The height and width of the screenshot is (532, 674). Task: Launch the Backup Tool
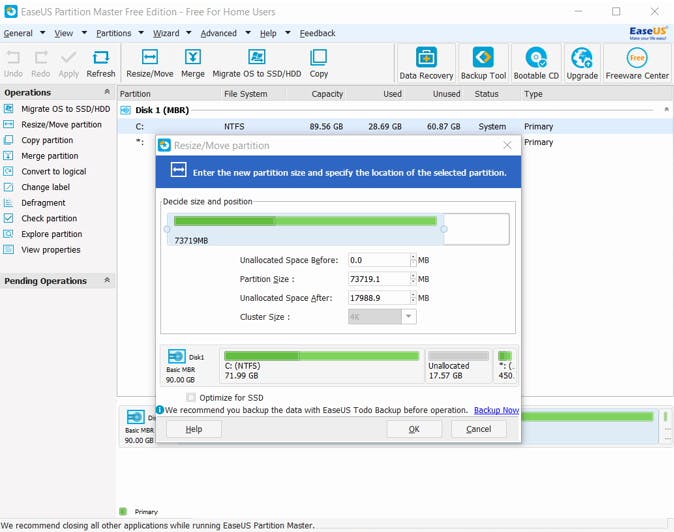click(x=483, y=63)
